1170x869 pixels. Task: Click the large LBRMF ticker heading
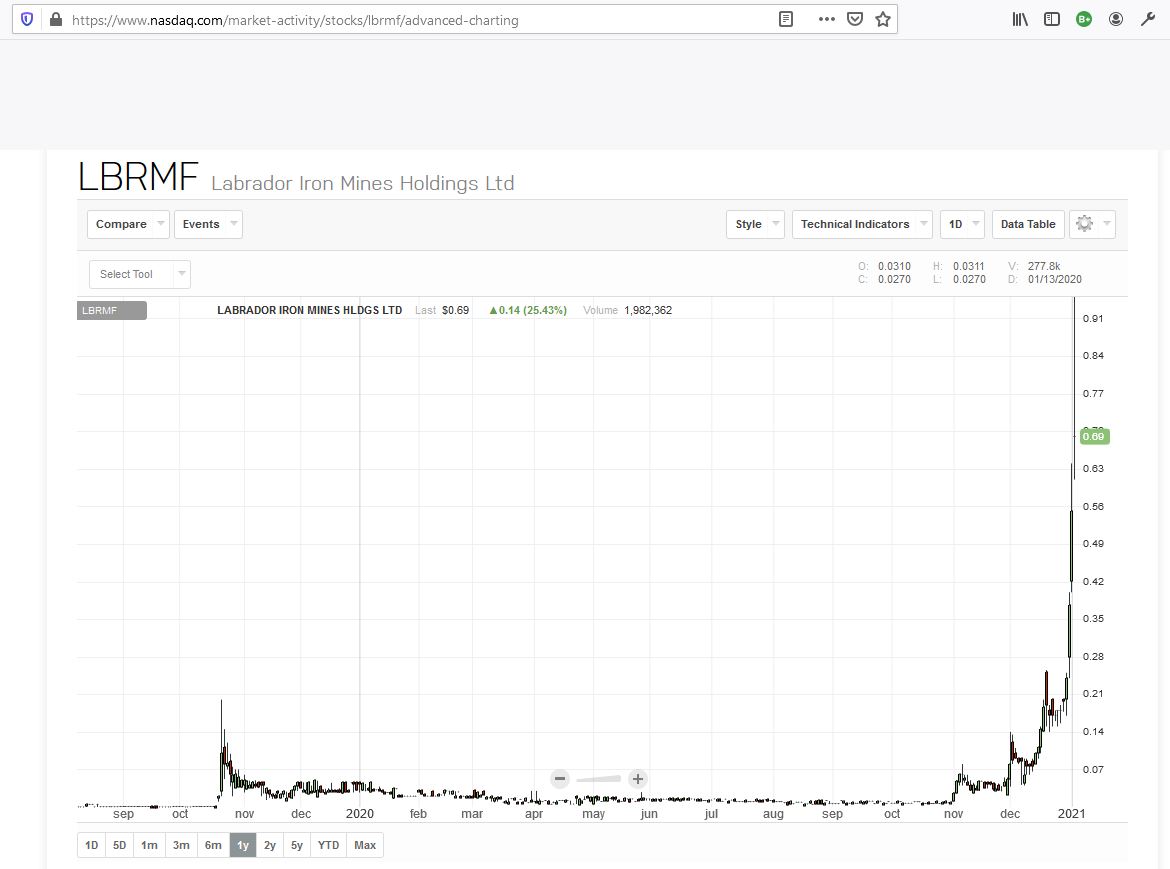tap(138, 177)
